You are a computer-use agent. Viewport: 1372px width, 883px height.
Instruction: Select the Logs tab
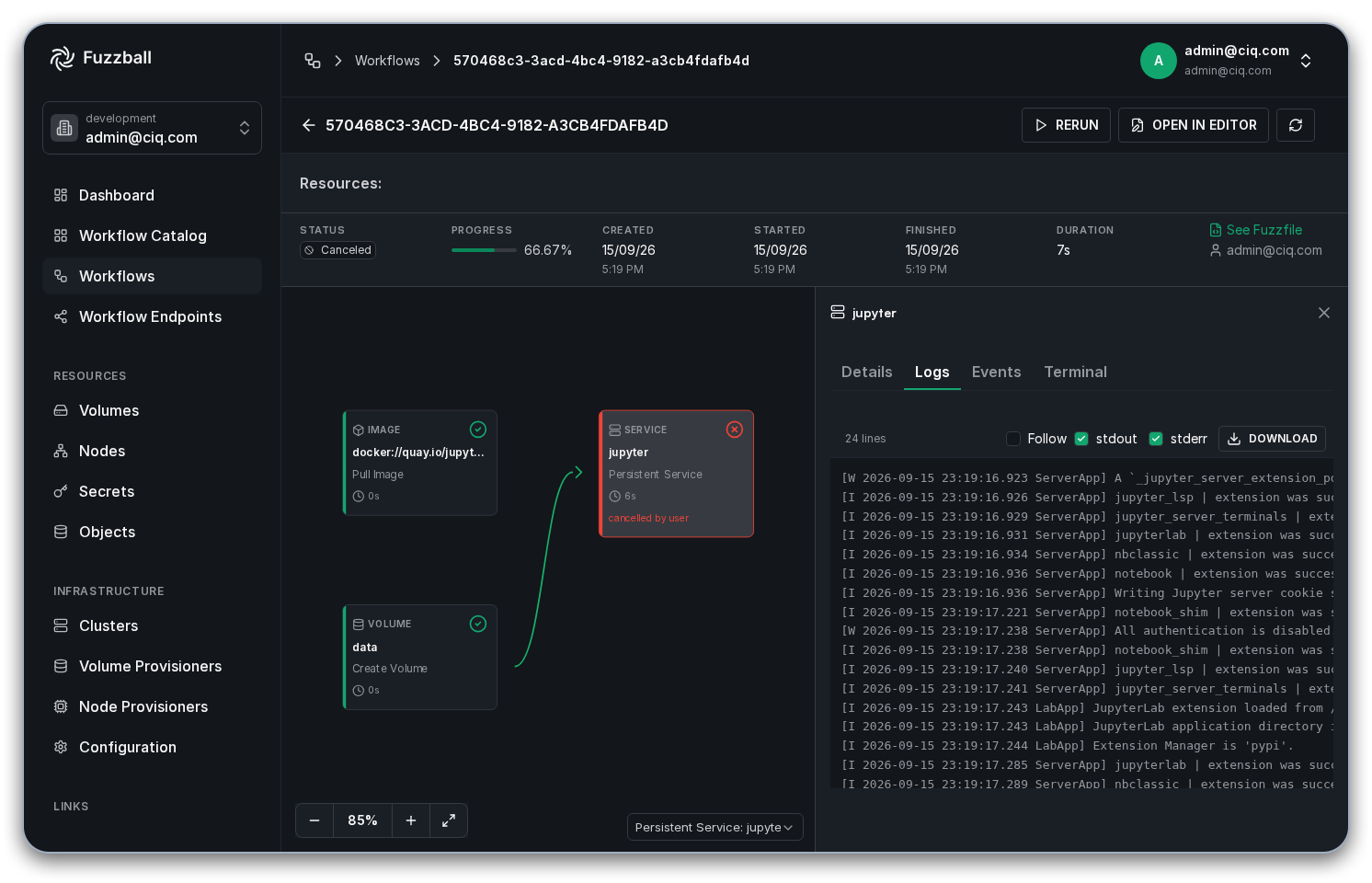tap(932, 372)
